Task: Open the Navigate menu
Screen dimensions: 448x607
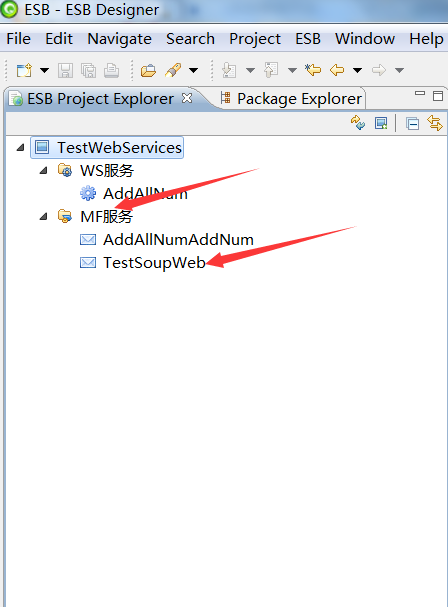Action: 120,39
